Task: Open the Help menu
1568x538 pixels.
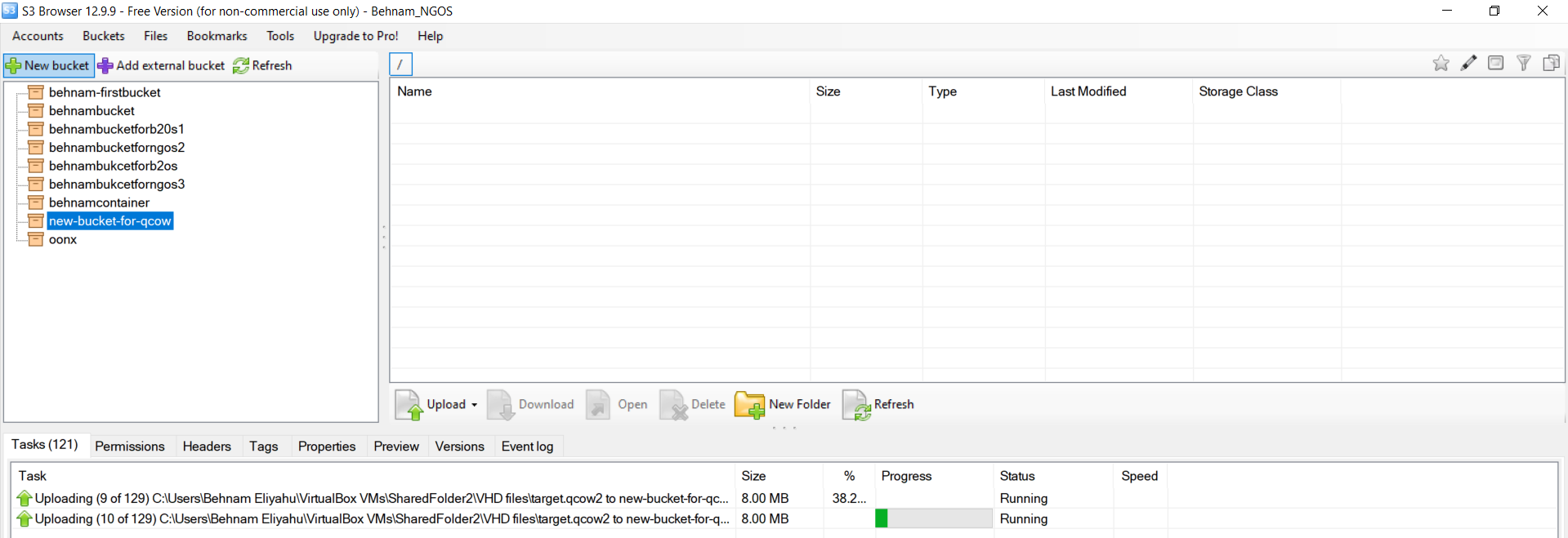Action: pos(430,36)
